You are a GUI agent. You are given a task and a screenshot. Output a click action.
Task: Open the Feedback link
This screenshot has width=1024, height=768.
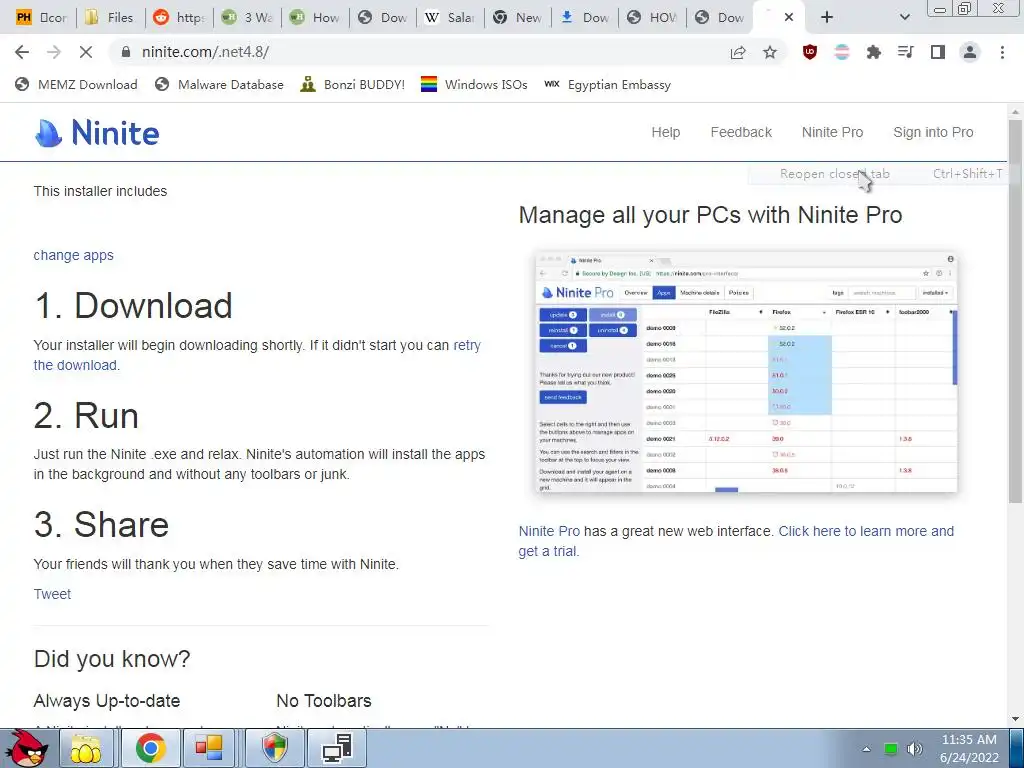pyautogui.click(x=741, y=132)
